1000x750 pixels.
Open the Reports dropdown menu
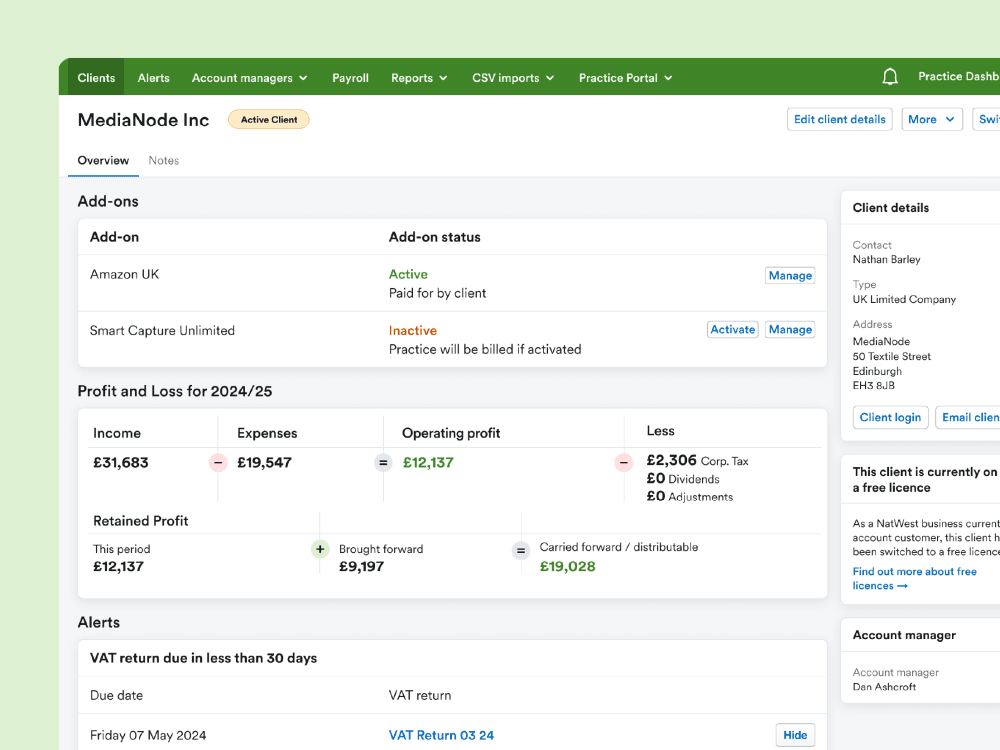pyautogui.click(x=418, y=77)
